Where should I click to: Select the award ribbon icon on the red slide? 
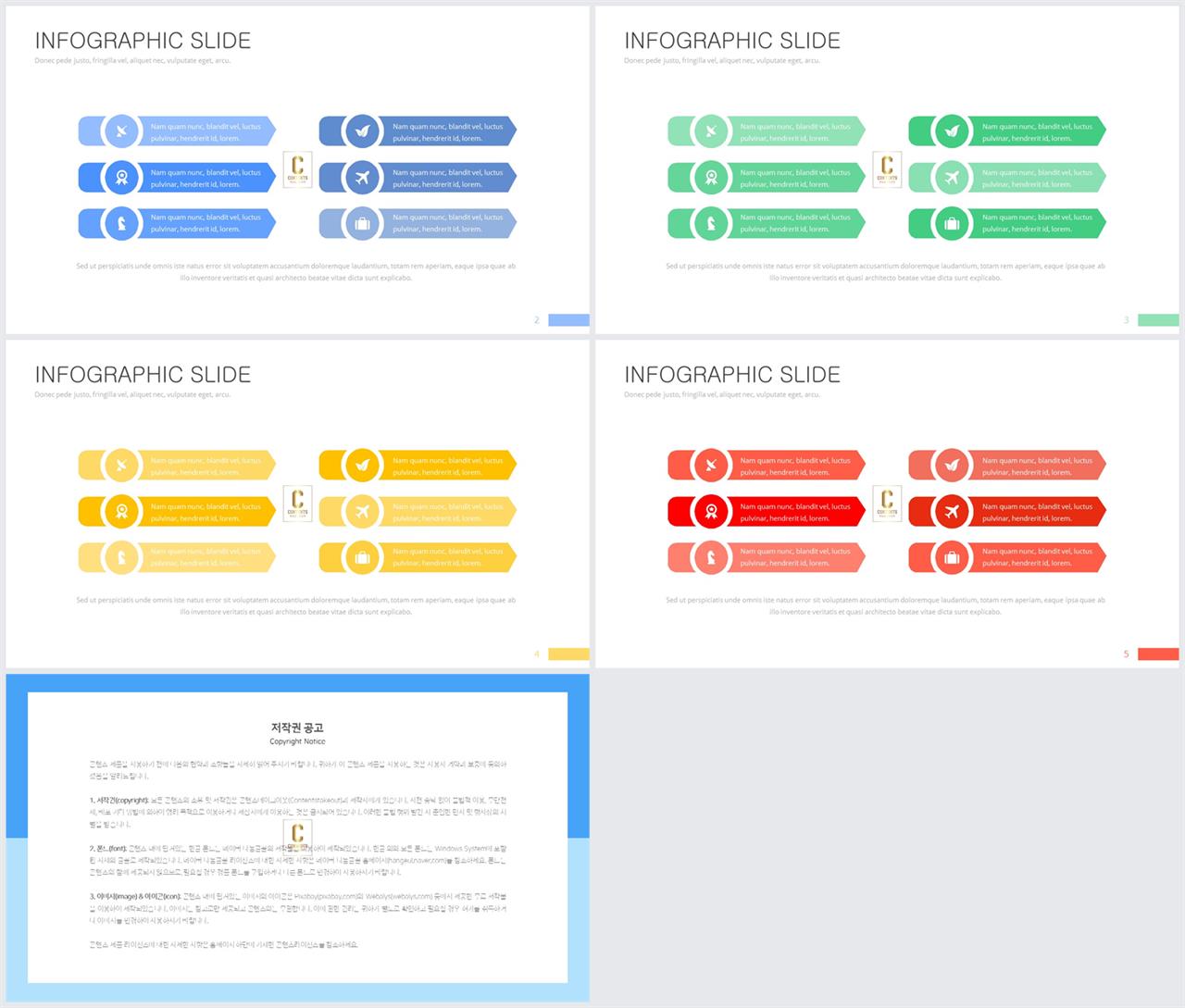click(x=711, y=511)
